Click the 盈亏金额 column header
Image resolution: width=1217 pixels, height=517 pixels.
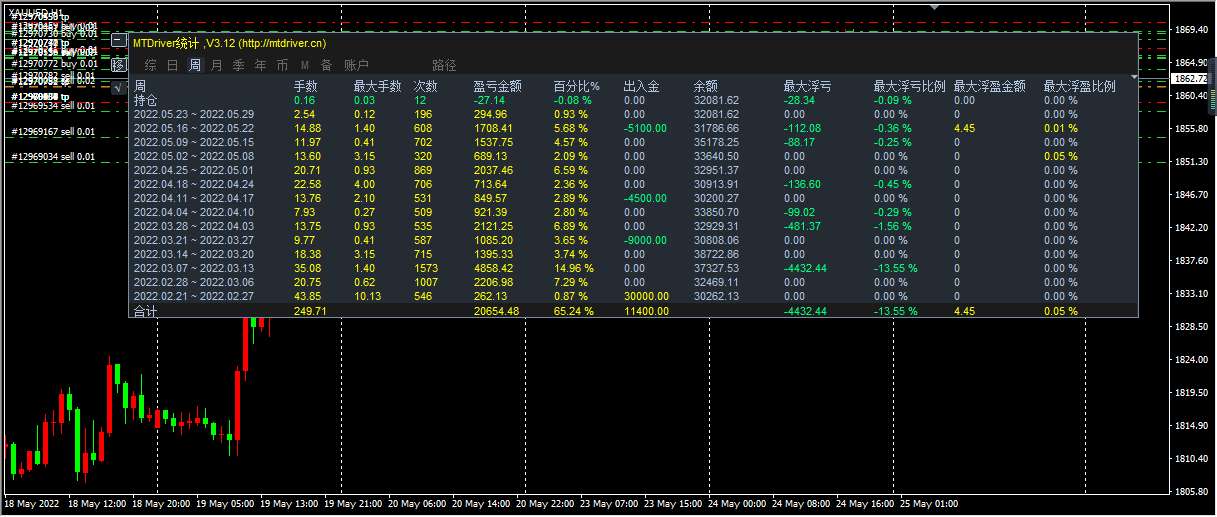(x=498, y=87)
